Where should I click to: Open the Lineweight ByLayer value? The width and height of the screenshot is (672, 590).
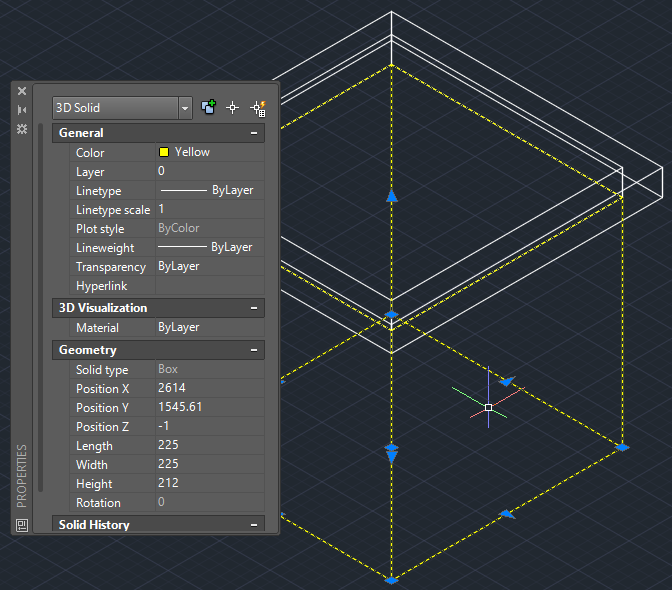[x=210, y=247]
